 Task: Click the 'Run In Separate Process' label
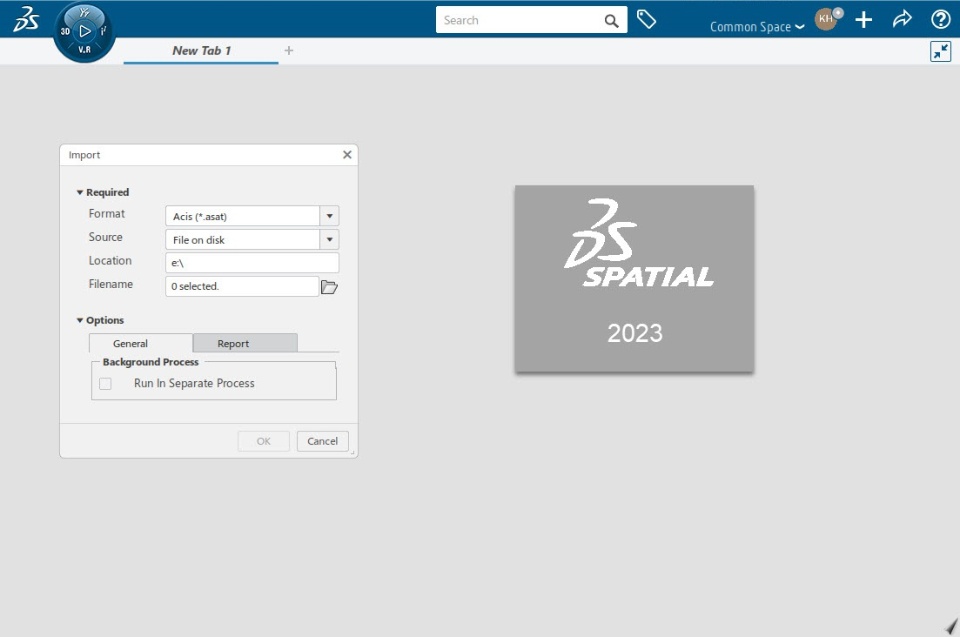194,383
